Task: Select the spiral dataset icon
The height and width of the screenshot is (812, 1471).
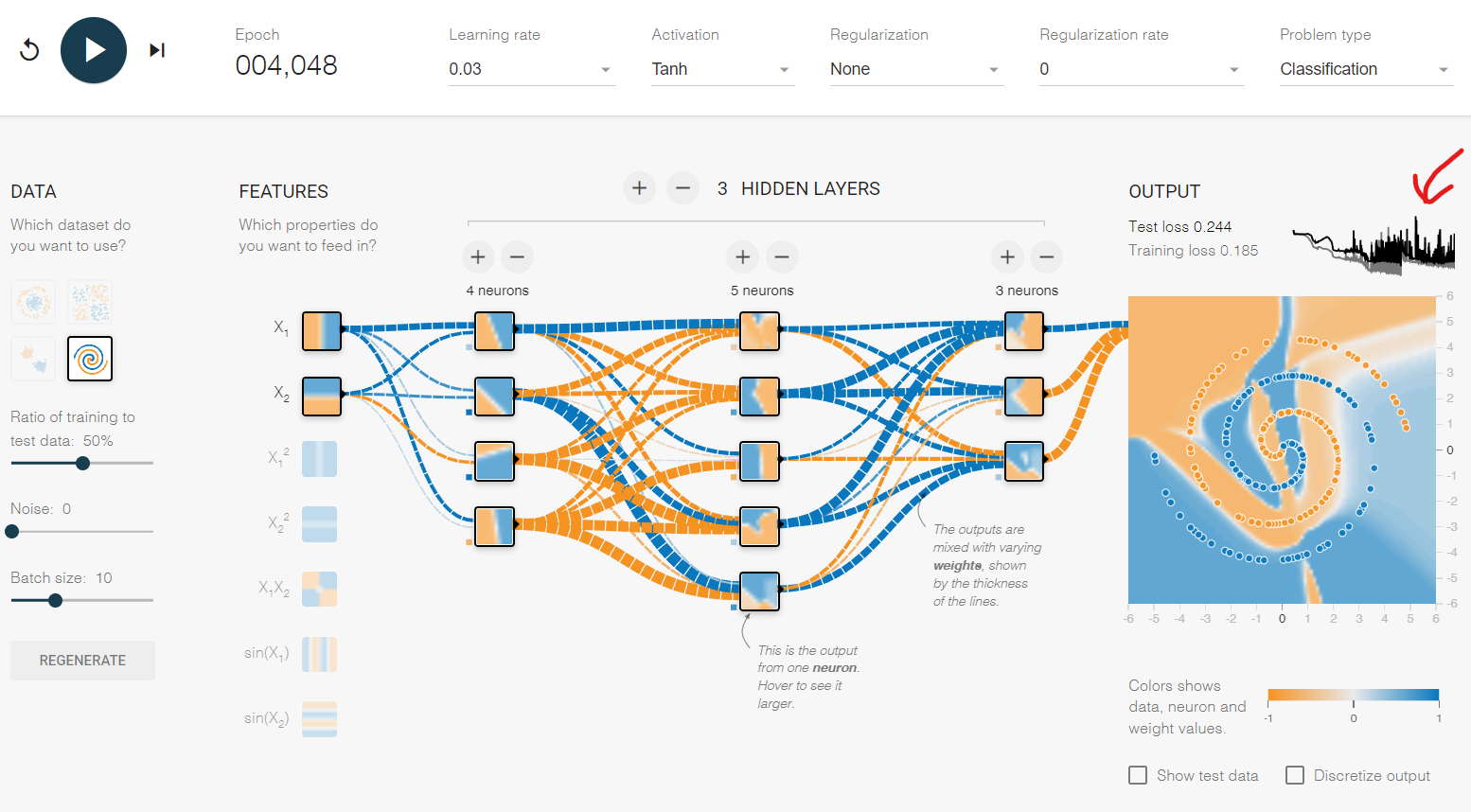Action: pos(90,359)
